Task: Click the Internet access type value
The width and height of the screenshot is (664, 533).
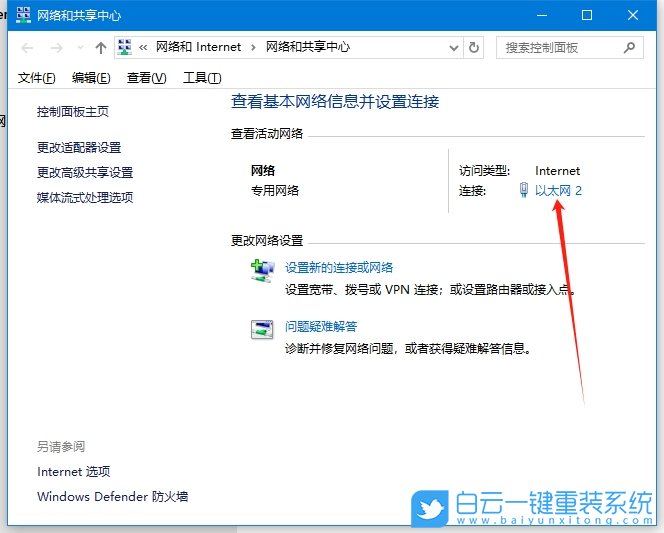Action: tap(557, 171)
